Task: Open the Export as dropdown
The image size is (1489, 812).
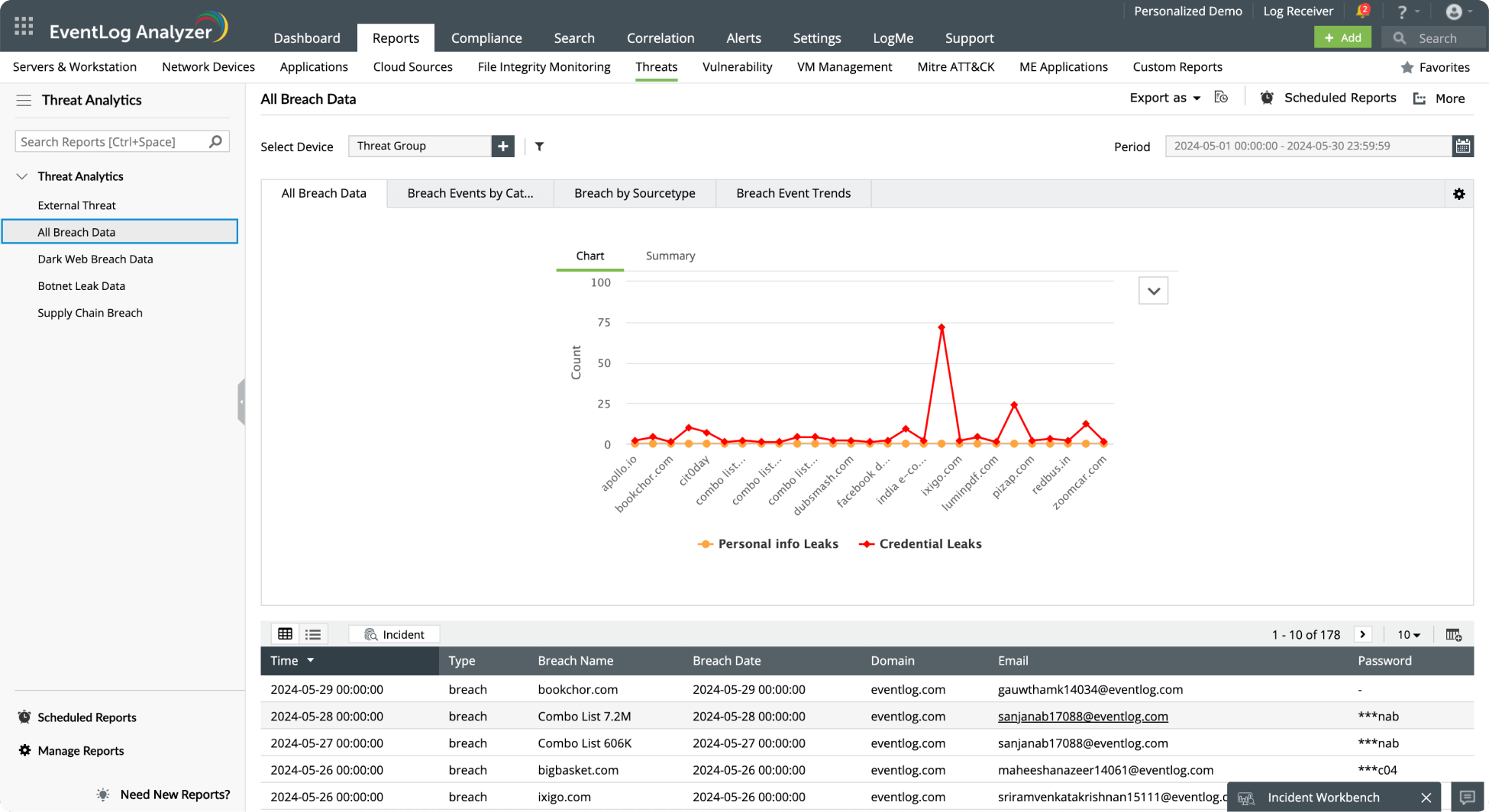Action: 1164,98
